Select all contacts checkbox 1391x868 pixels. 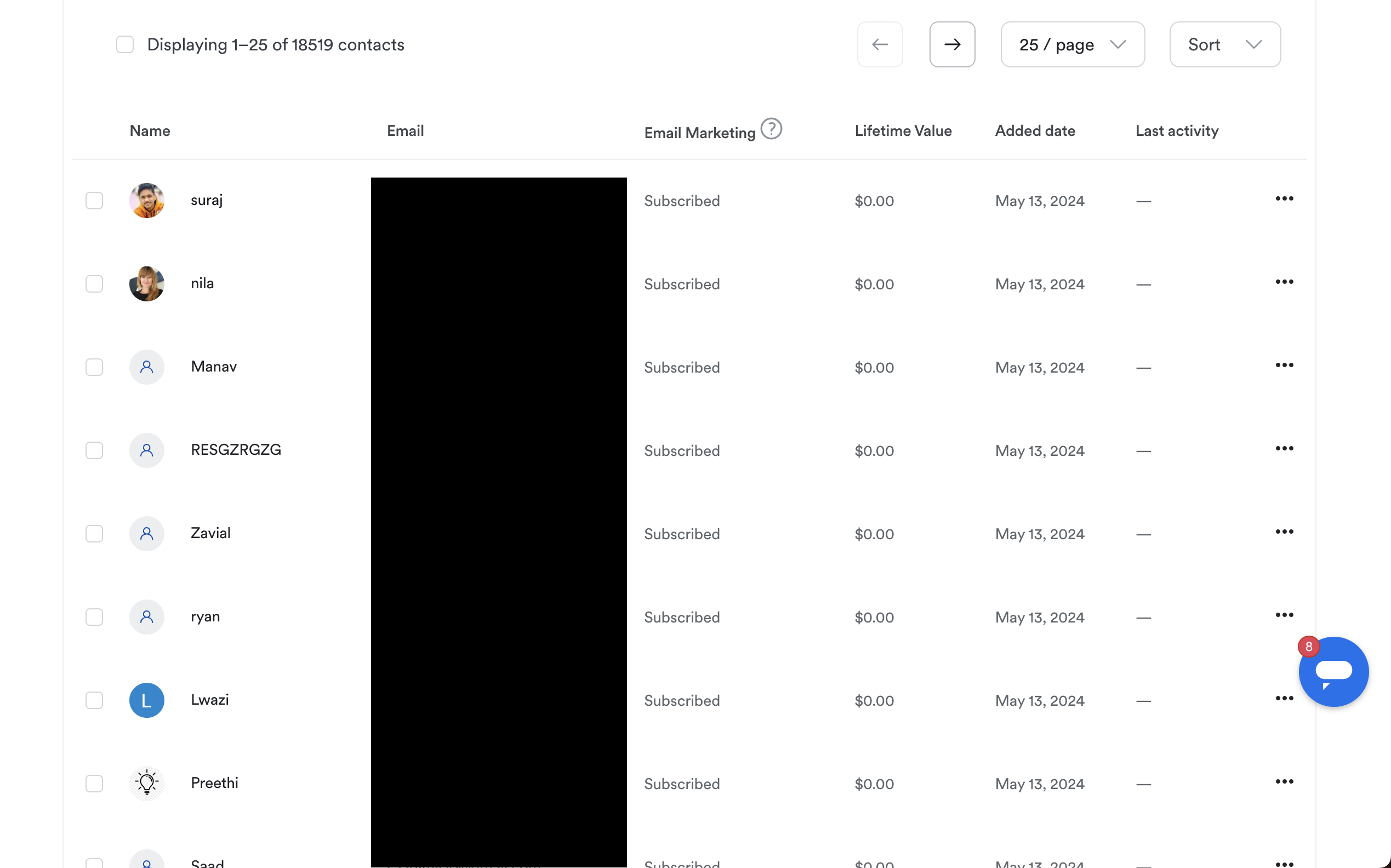[124, 44]
